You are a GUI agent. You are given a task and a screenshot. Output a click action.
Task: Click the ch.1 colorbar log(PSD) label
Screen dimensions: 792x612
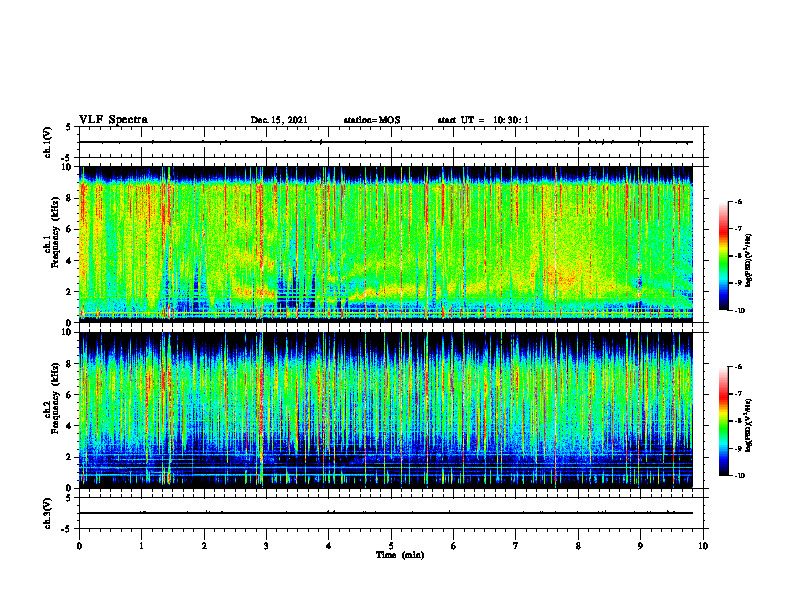(749, 260)
